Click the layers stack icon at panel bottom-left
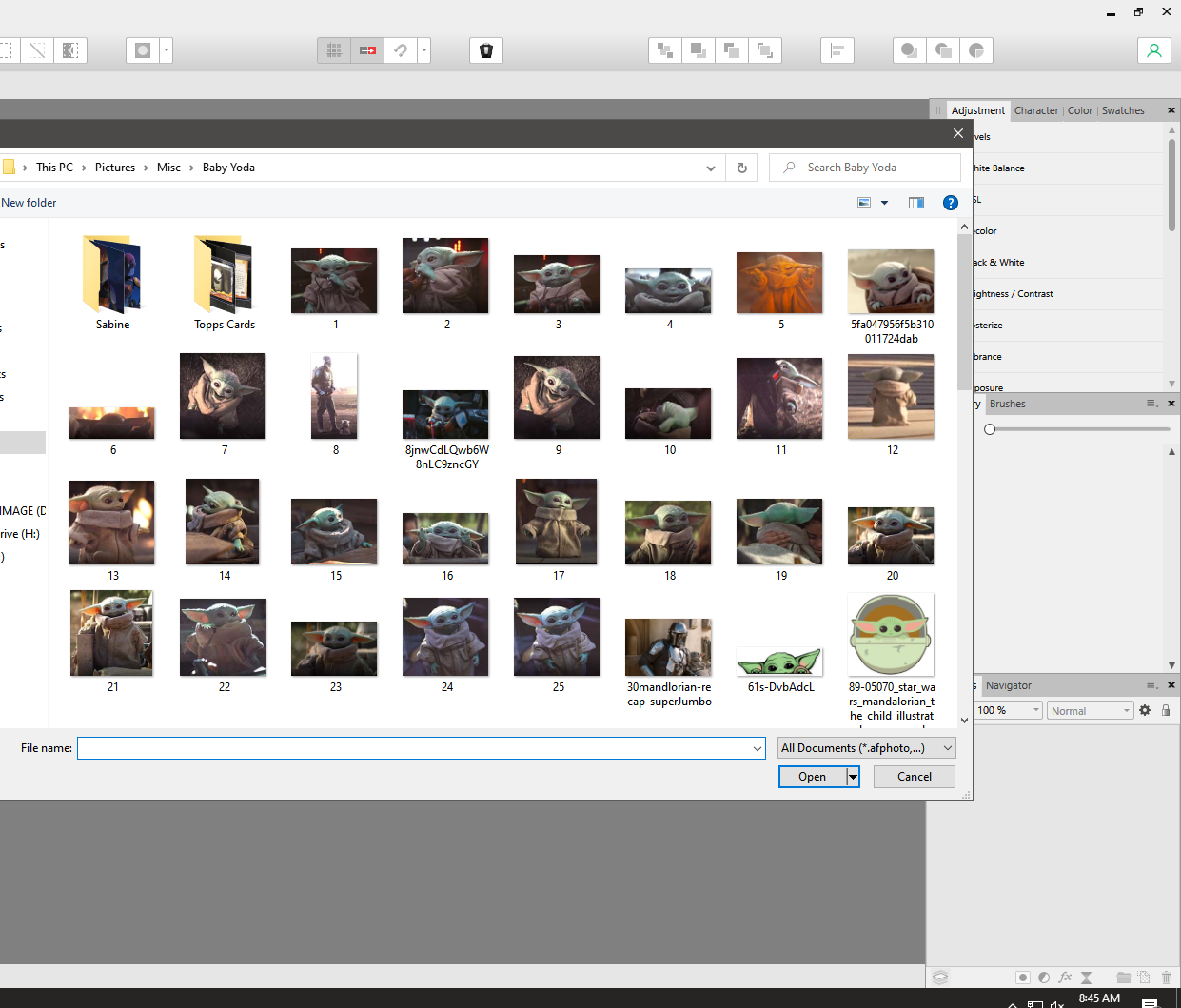 pyautogui.click(x=940, y=977)
